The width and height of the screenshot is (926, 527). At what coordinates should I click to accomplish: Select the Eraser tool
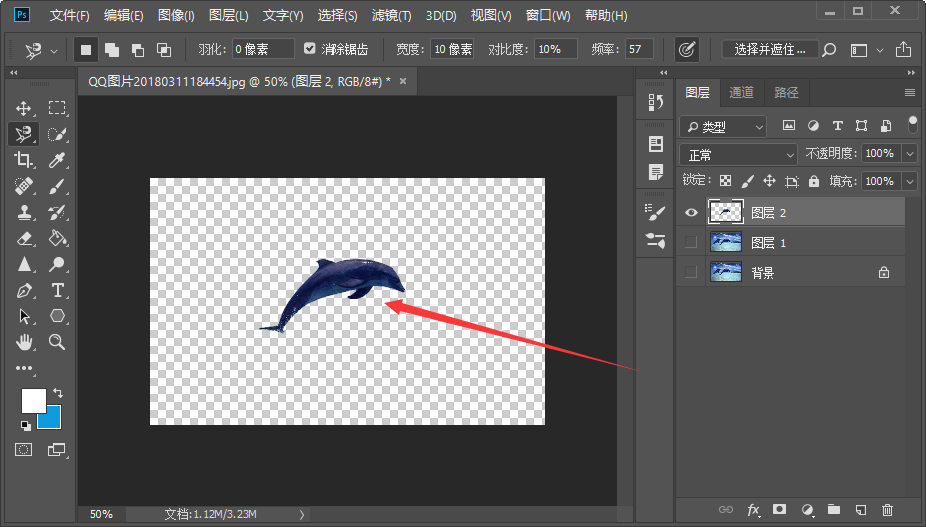pyautogui.click(x=24, y=238)
